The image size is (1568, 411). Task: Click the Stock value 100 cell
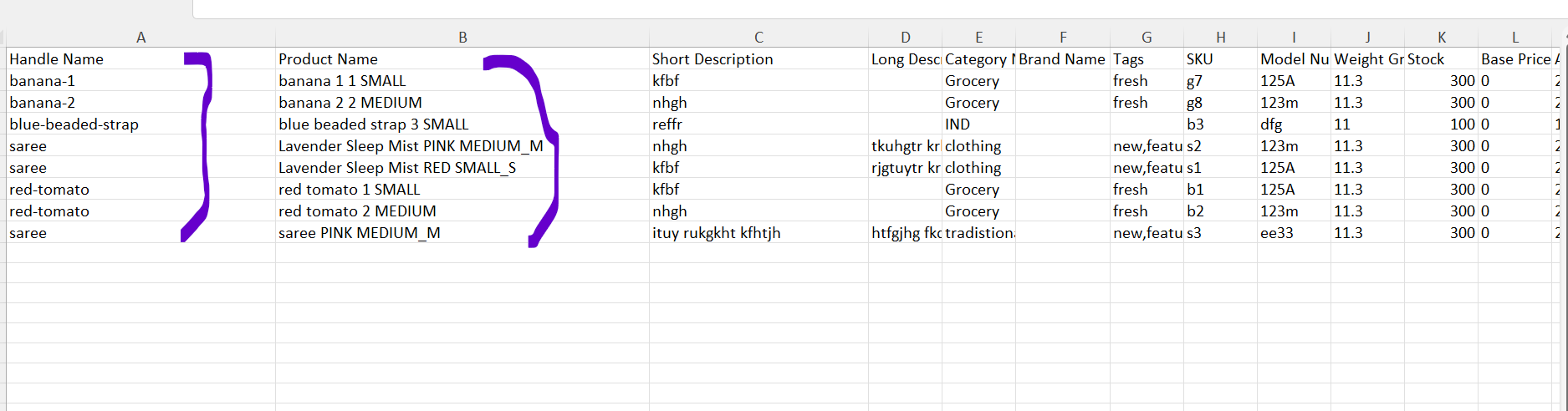pos(1442,124)
